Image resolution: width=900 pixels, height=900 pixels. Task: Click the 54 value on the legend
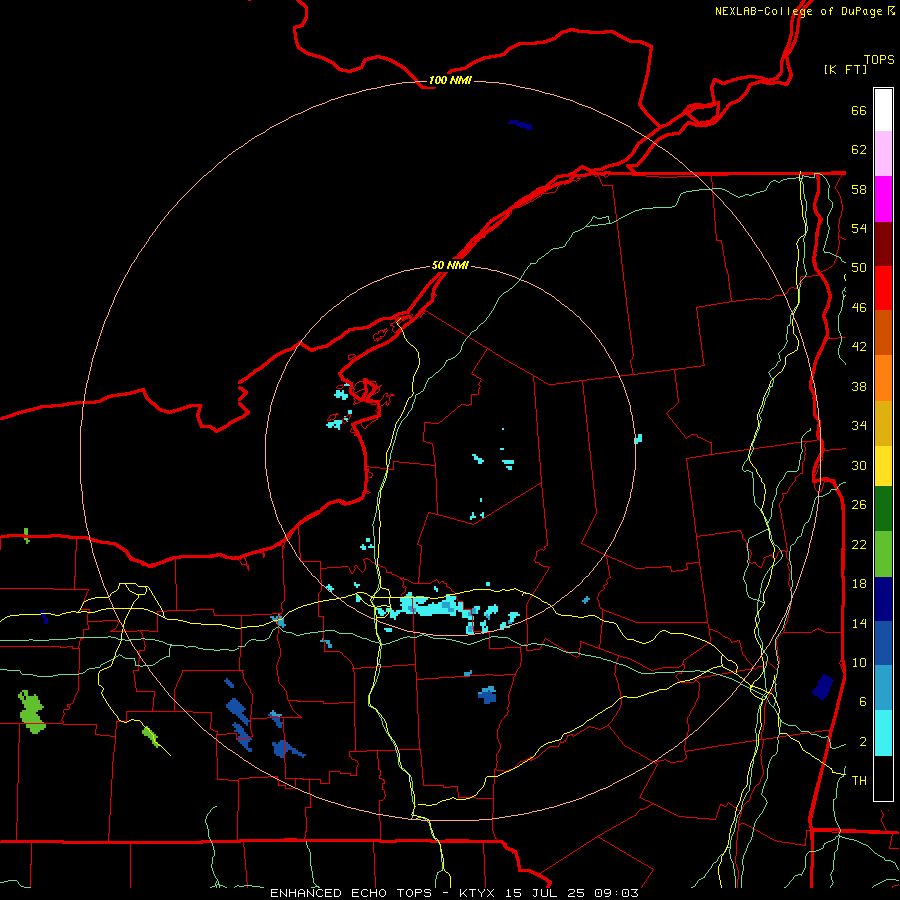859,228
